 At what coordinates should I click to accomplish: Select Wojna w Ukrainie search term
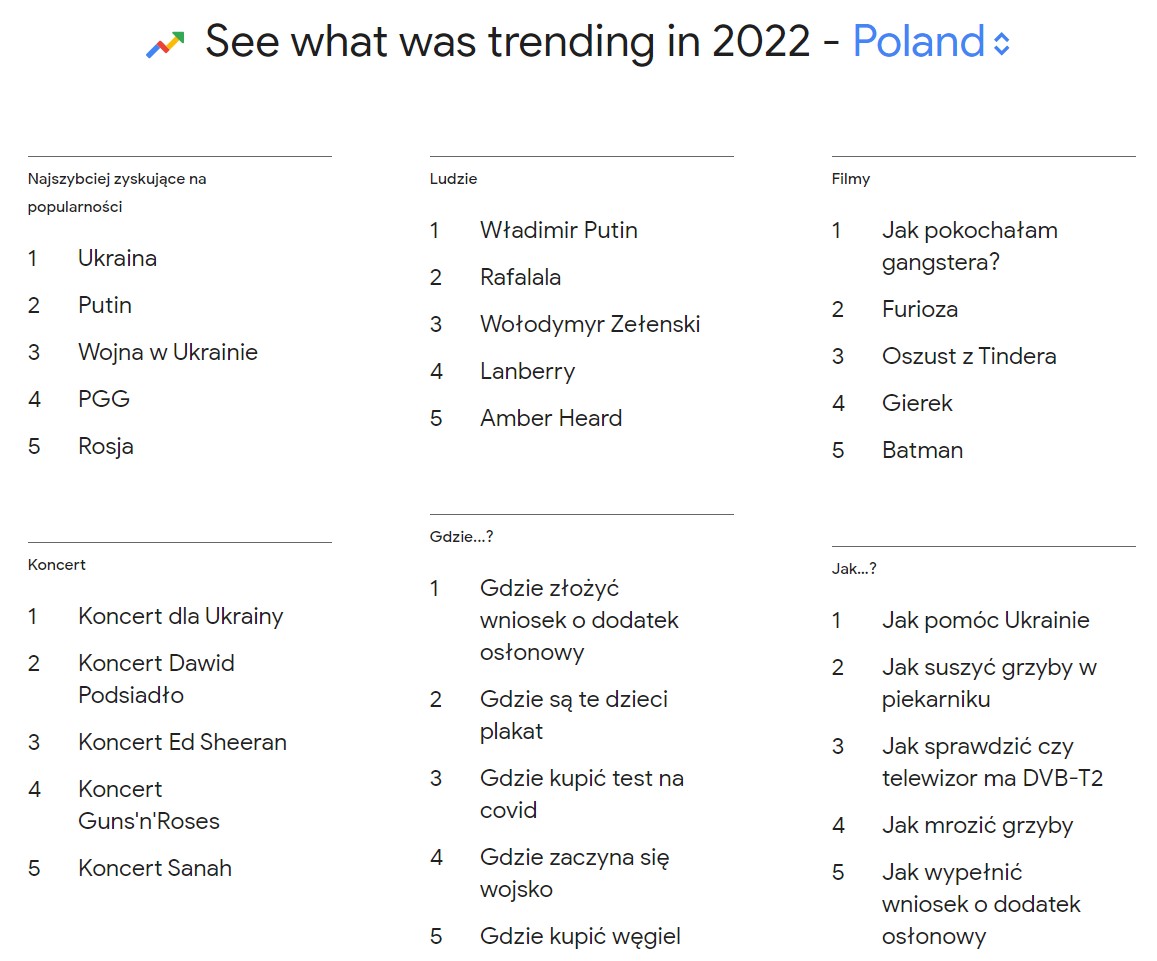[168, 352]
